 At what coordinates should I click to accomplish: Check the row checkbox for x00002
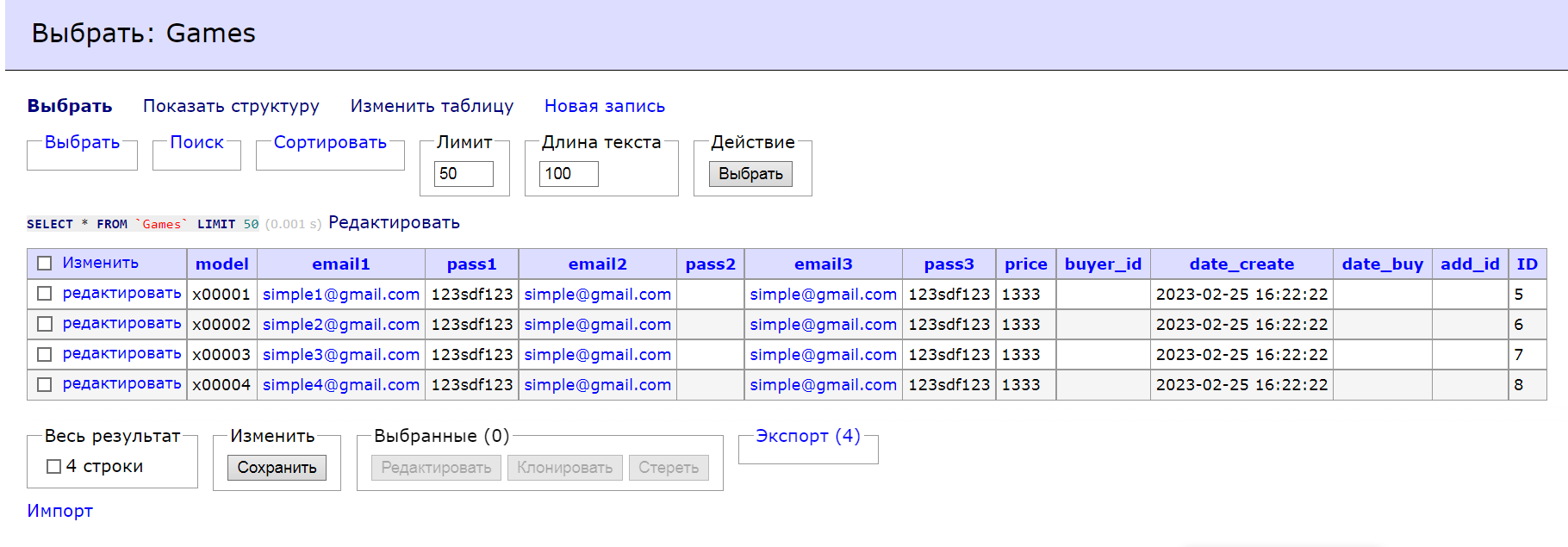[x=45, y=324]
